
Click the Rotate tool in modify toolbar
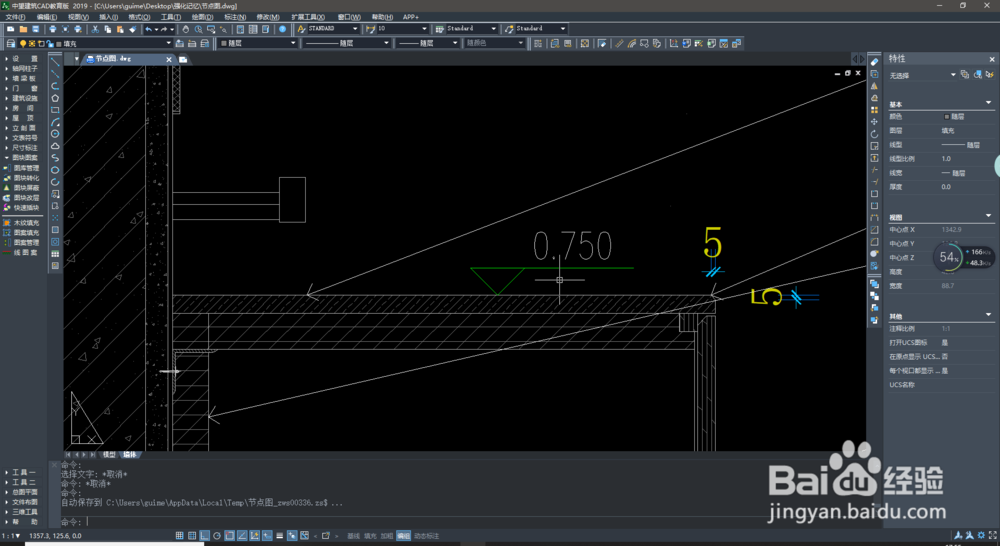874,134
